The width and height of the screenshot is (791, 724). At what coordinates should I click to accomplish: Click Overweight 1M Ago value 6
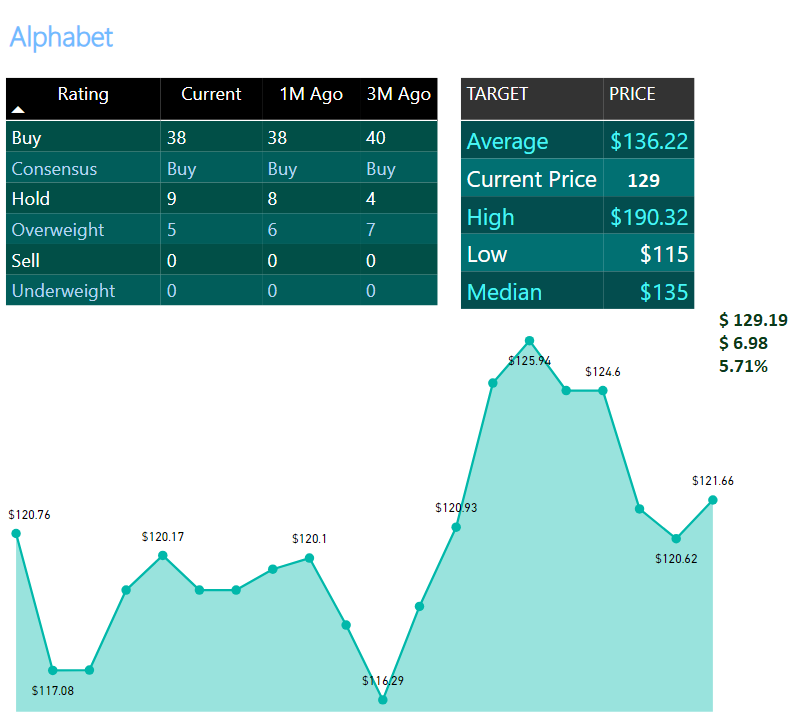pos(272,230)
